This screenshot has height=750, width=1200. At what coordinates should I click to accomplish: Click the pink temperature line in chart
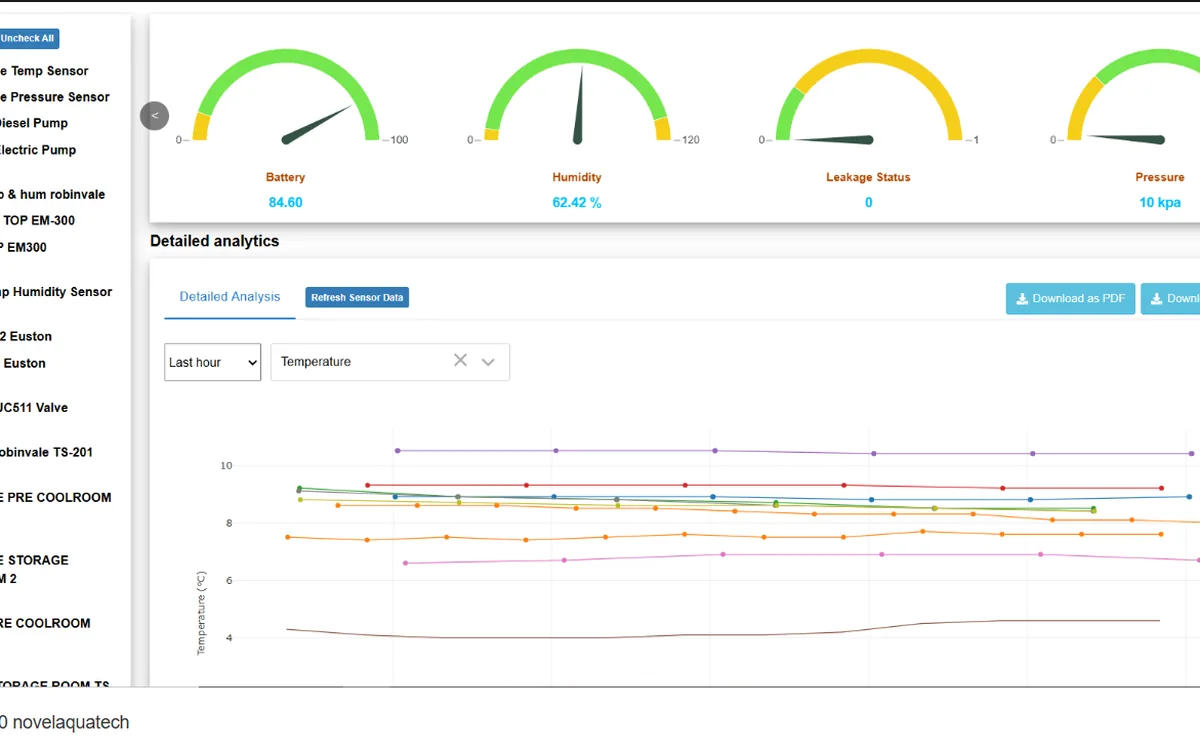pyautogui.click(x=800, y=554)
